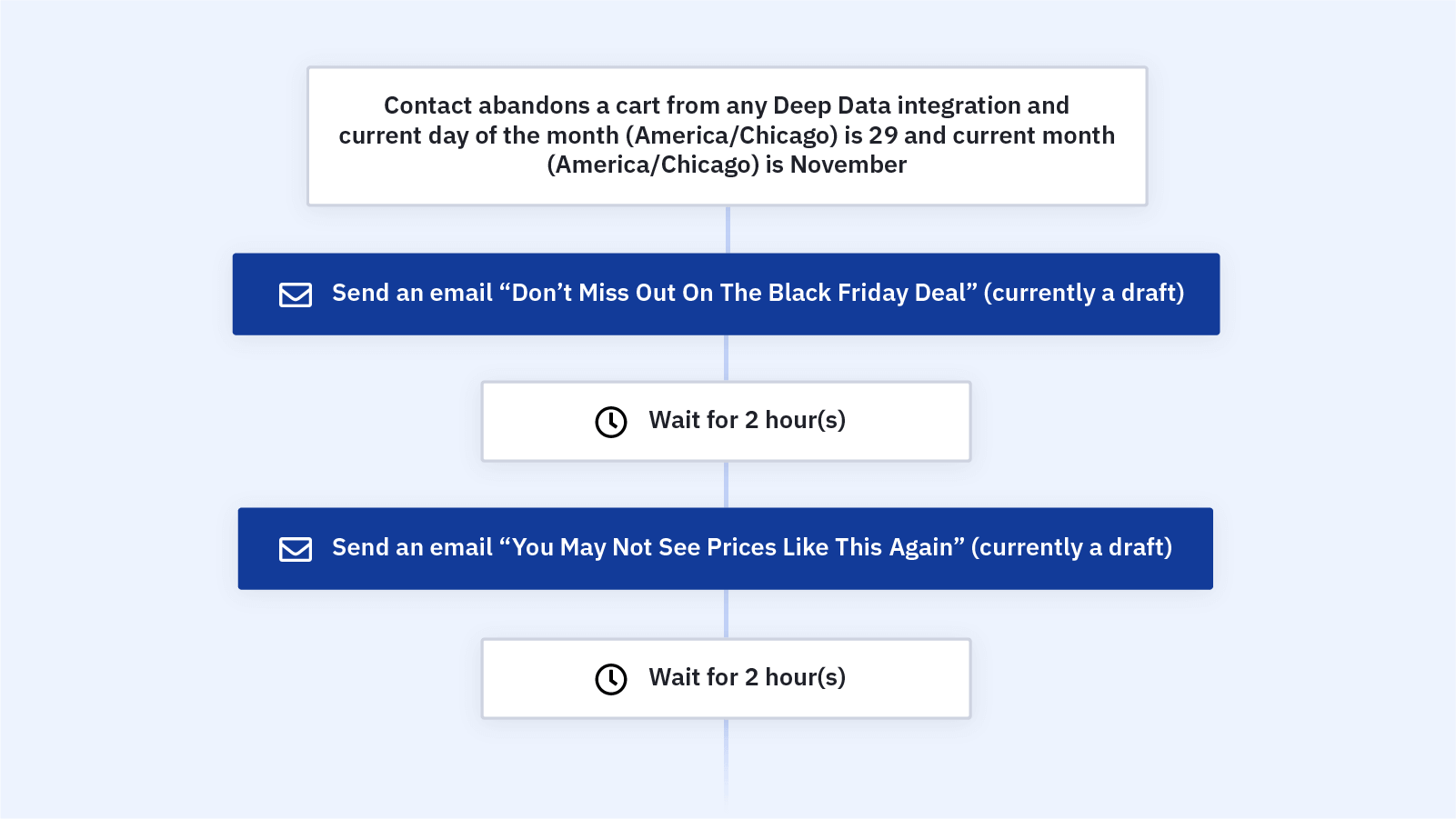
Task: Click connector between first wait and Prices email
Action: coord(726,484)
